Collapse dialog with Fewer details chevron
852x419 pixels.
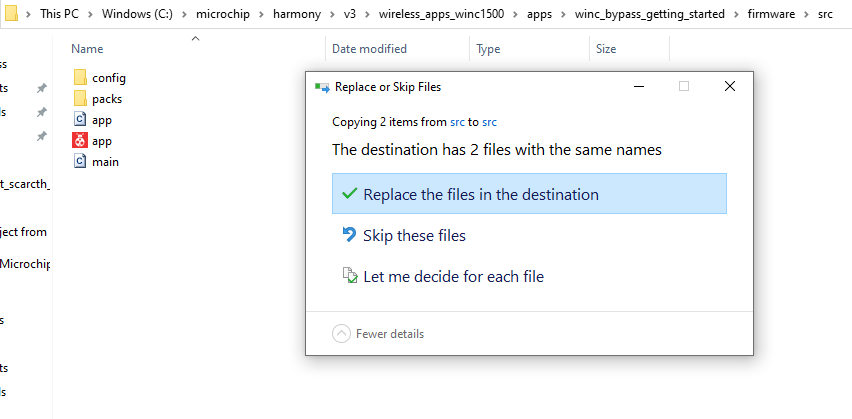[342, 333]
